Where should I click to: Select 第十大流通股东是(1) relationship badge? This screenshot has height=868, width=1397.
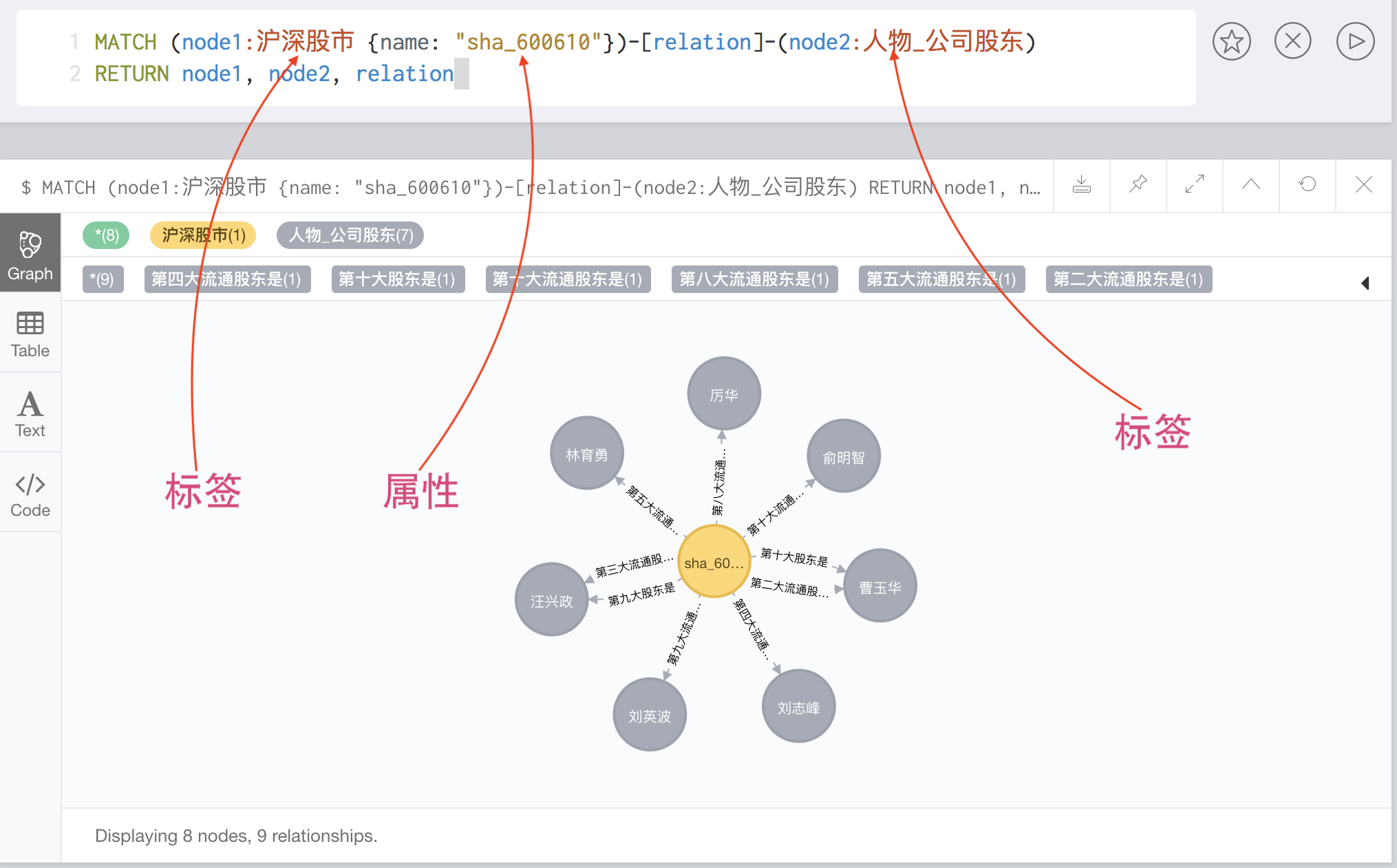click(x=568, y=279)
